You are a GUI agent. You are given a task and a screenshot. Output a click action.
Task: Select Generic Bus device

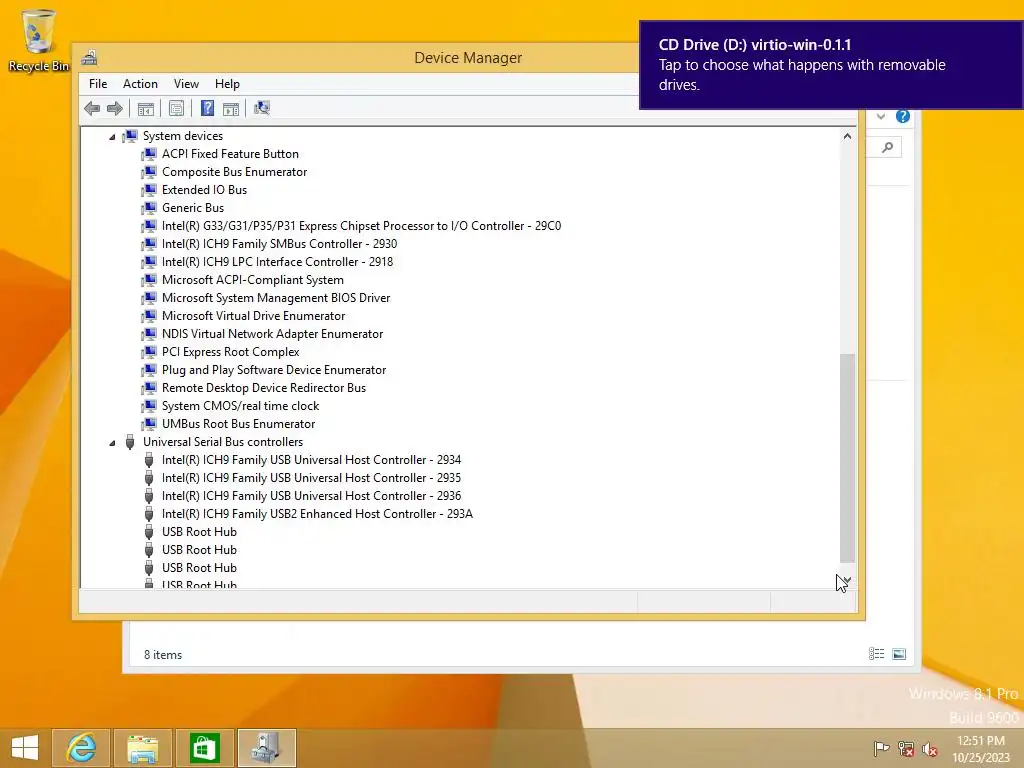193,208
